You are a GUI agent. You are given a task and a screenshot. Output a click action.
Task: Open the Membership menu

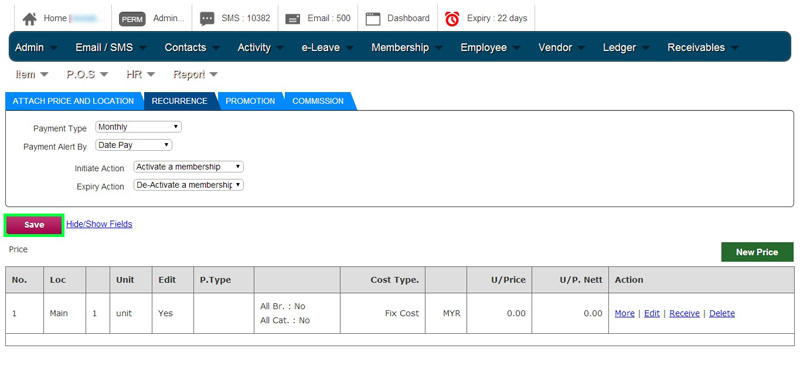tap(407, 47)
